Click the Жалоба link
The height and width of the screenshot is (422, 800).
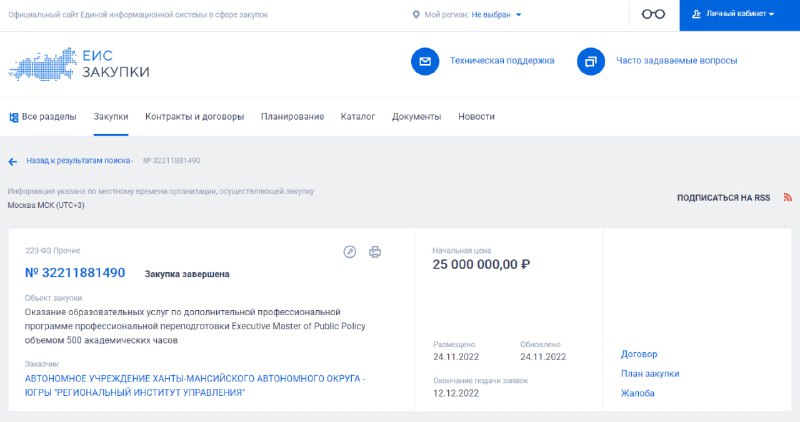pos(638,393)
